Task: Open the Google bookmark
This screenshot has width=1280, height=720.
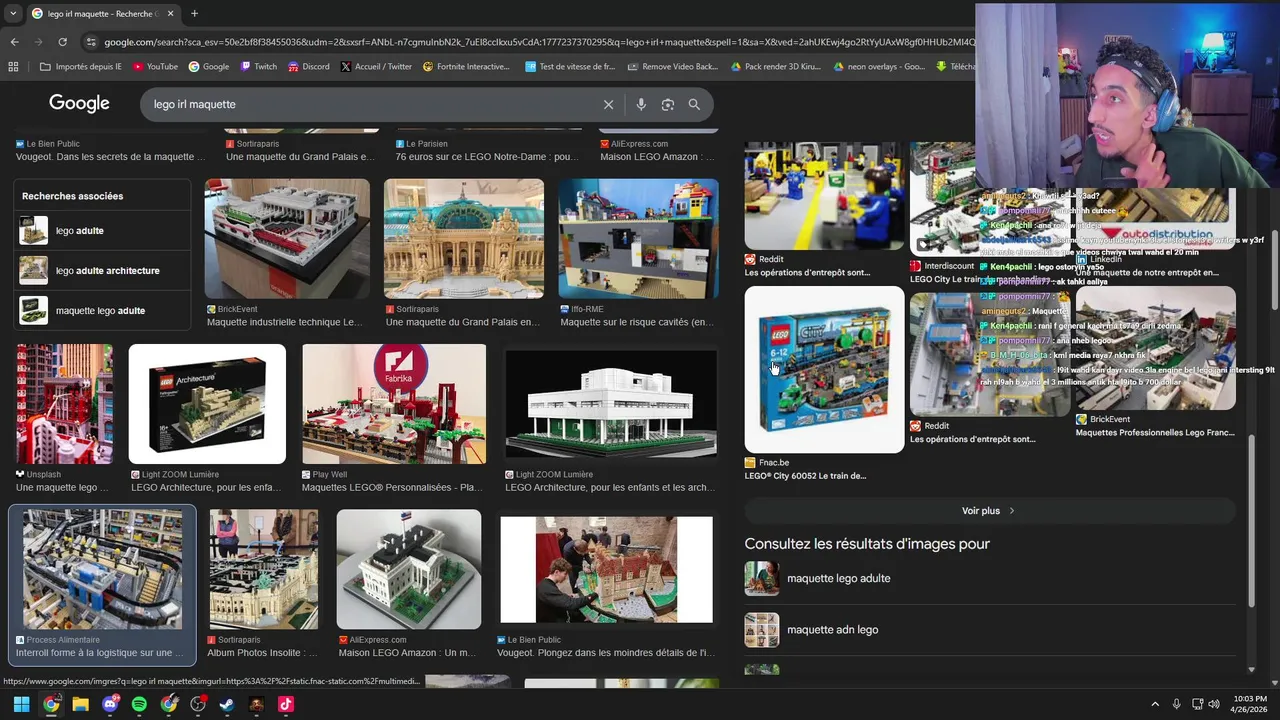Action: point(208,67)
